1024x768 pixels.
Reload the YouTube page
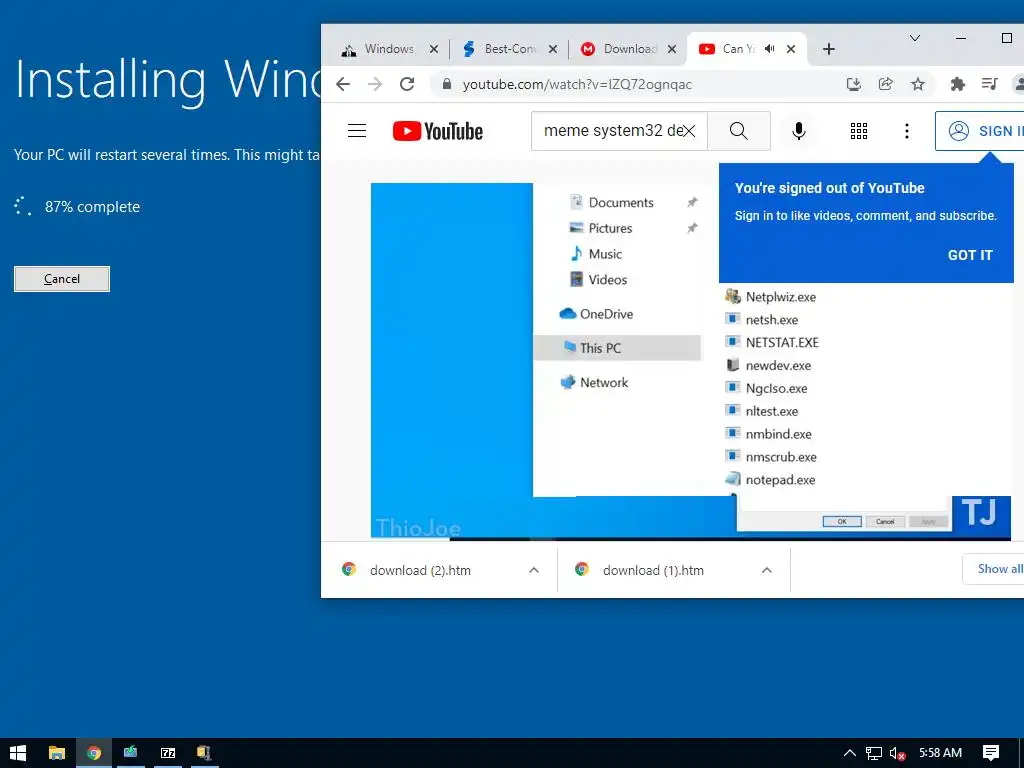coord(407,84)
